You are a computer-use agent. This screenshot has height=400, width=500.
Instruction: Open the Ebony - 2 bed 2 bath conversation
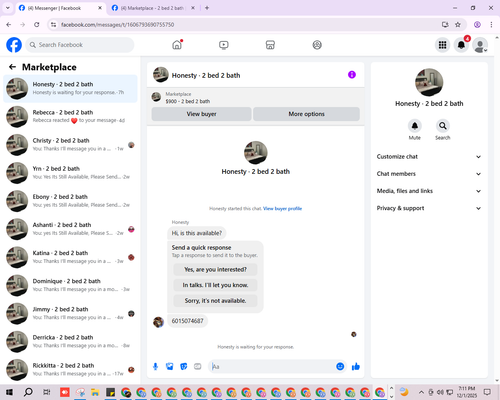pyautogui.click(x=70, y=201)
